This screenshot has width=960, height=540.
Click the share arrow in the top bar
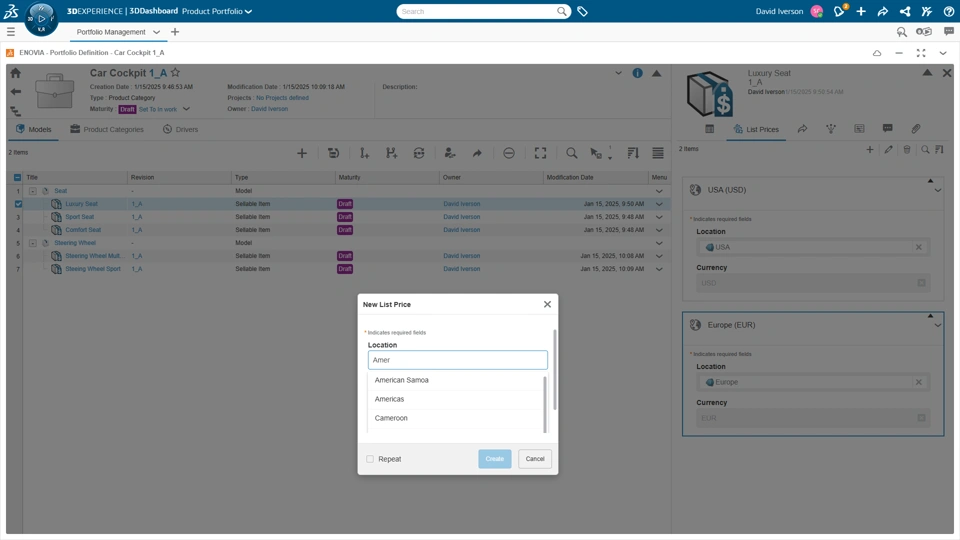pos(883,11)
